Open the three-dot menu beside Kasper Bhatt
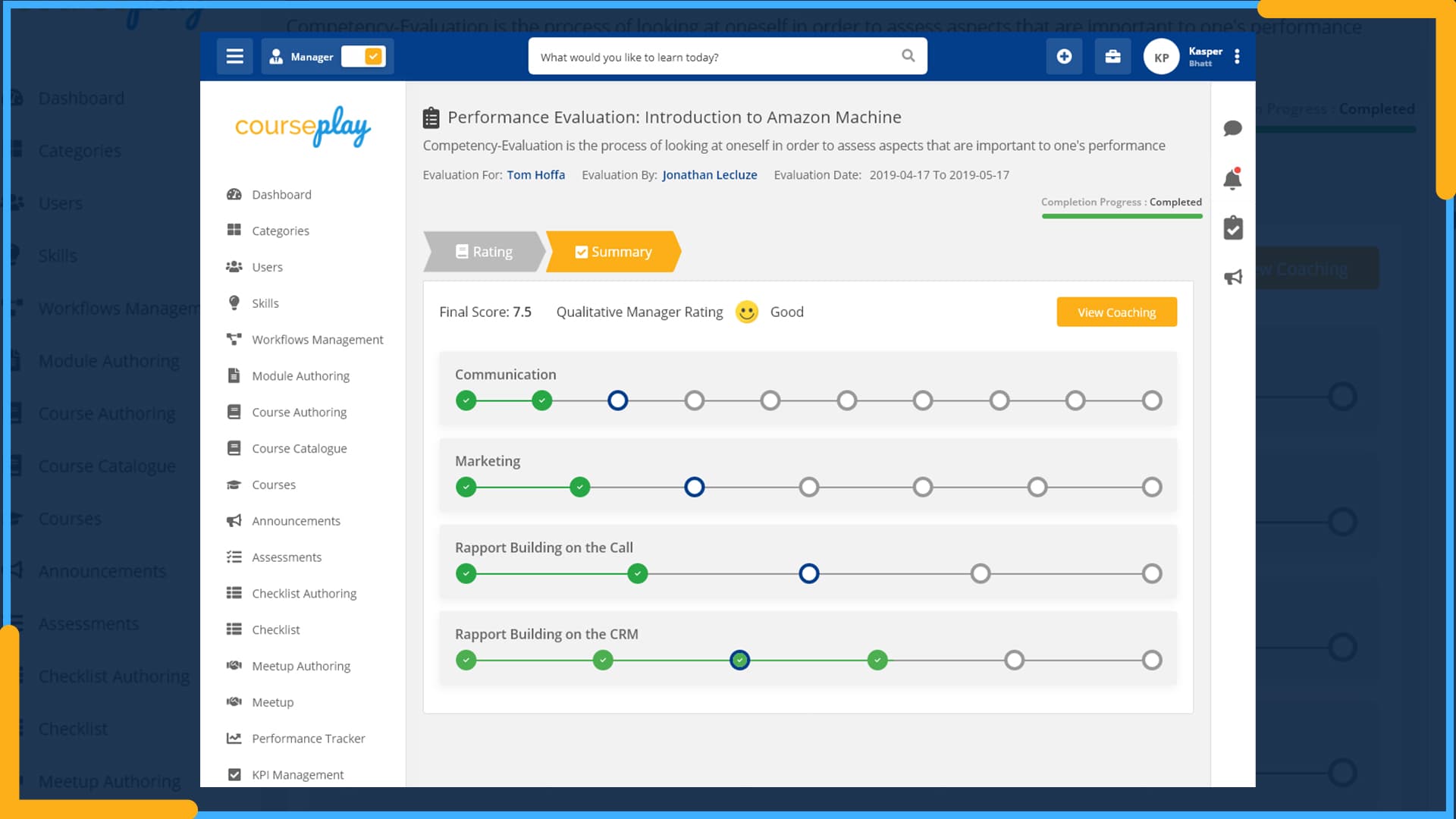Image resolution: width=1456 pixels, height=819 pixels. [x=1237, y=56]
